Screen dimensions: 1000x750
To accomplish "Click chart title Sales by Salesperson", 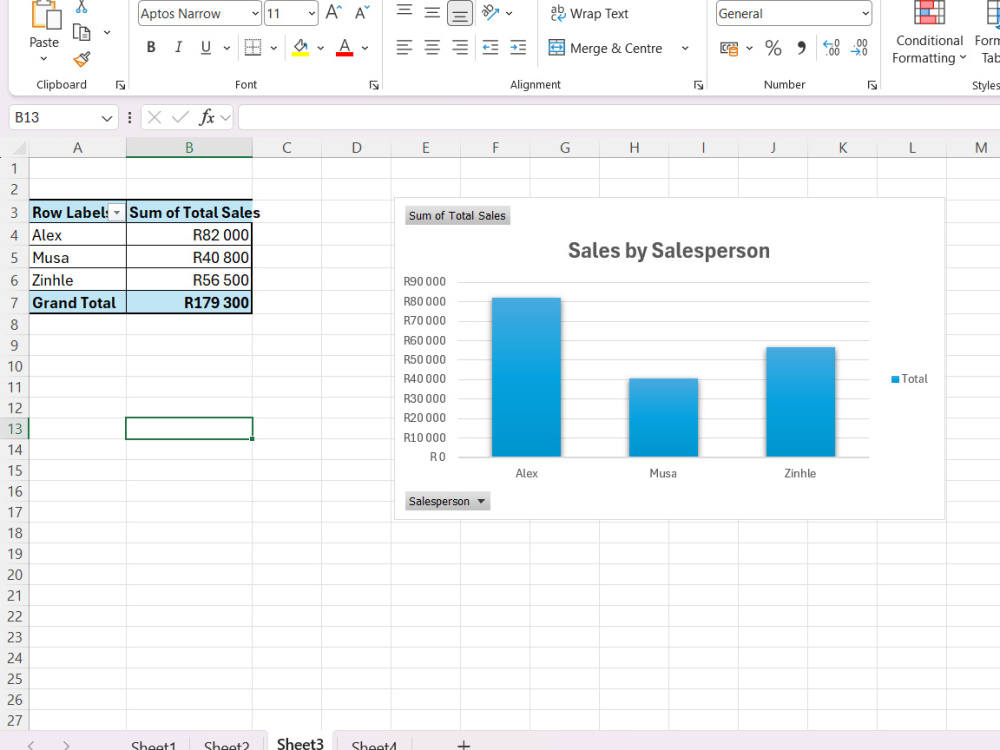I will point(668,251).
